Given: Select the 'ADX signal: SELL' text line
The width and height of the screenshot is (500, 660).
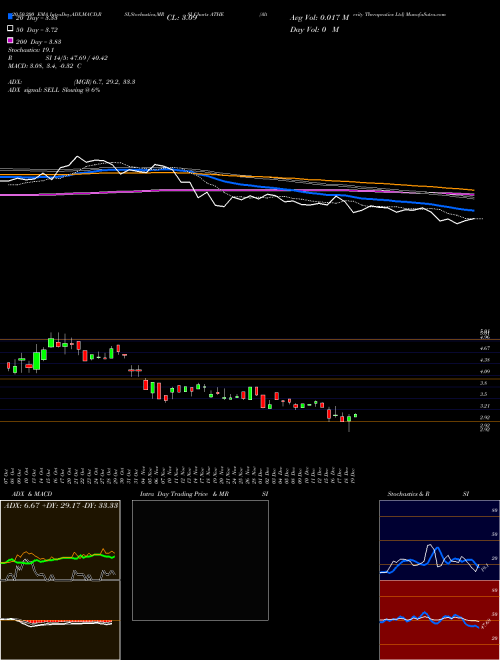Looking at the screenshot, I should coord(54,90).
